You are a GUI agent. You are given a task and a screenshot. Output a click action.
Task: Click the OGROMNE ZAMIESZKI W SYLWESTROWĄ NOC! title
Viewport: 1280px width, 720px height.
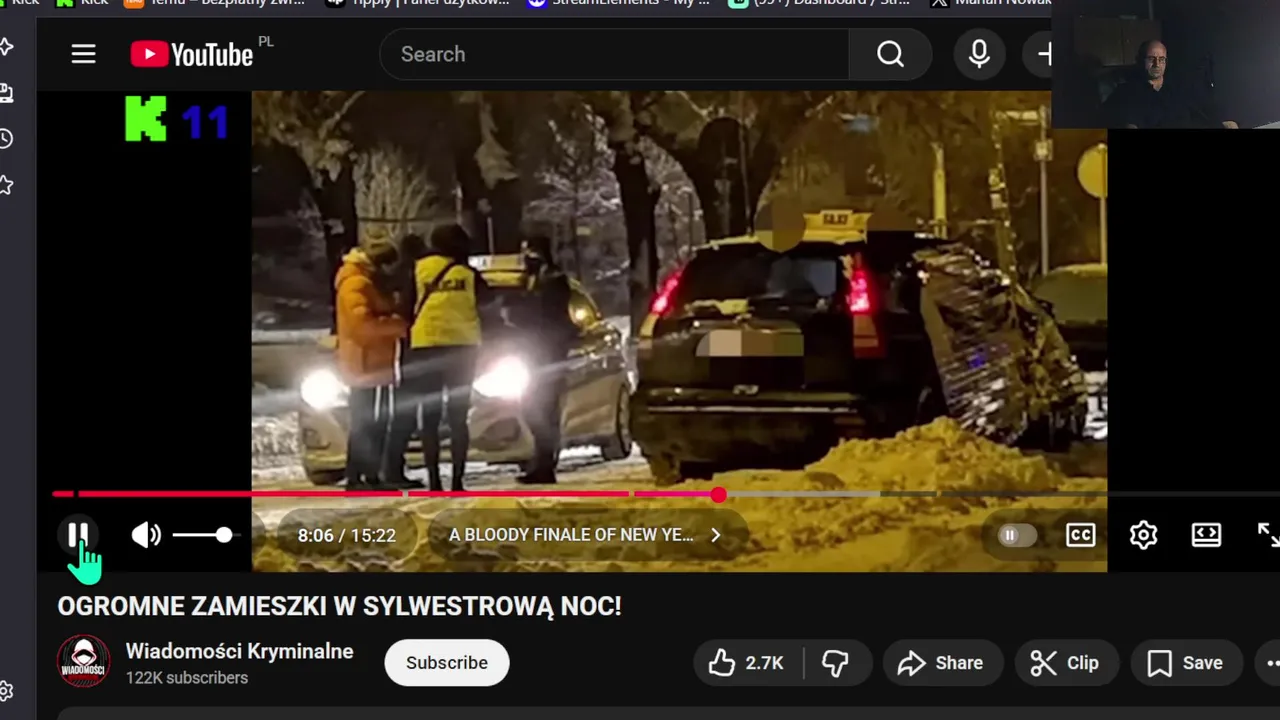pyautogui.click(x=340, y=606)
